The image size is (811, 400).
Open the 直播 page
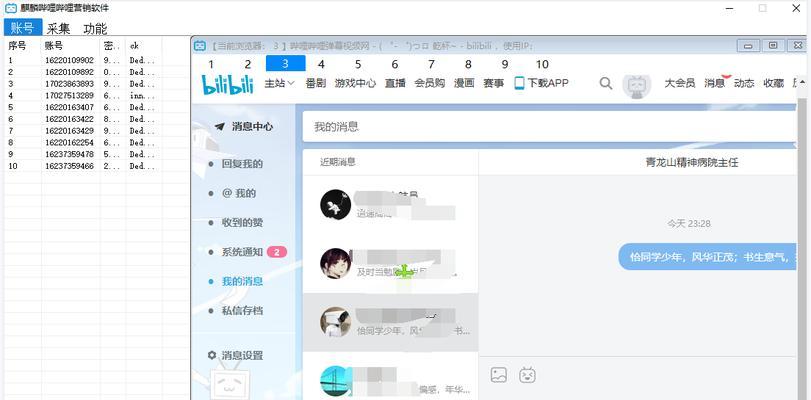395,83
